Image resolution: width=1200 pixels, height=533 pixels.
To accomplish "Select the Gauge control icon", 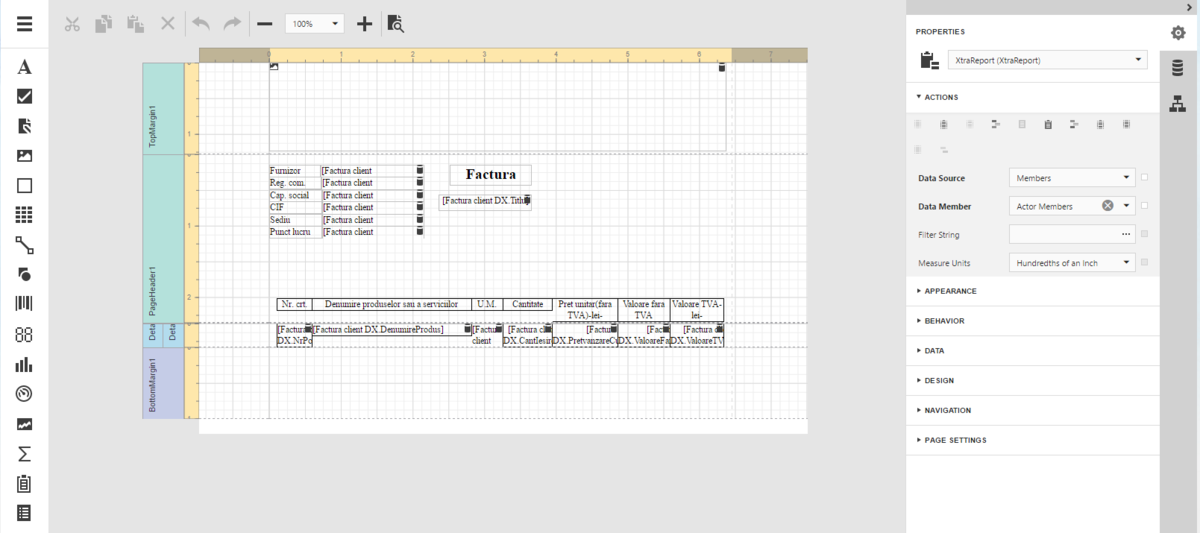I will (24, 394).
